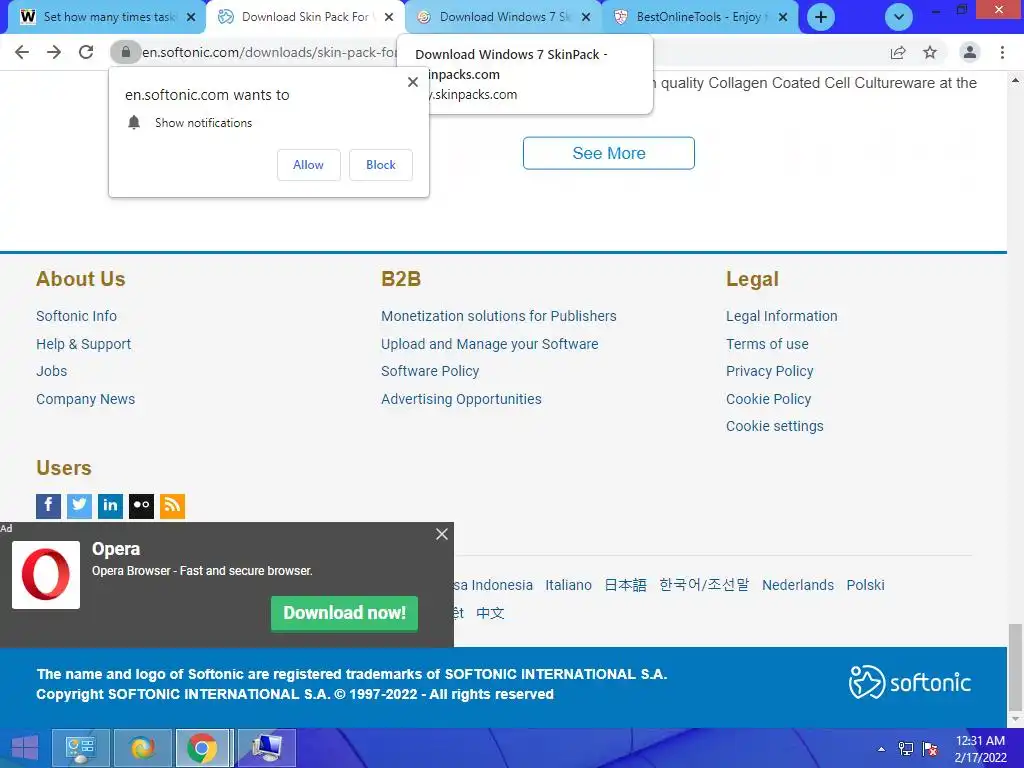The image size is (1024, 768).
Task: Show hidden system tray icons
Action: click(882, 749)
